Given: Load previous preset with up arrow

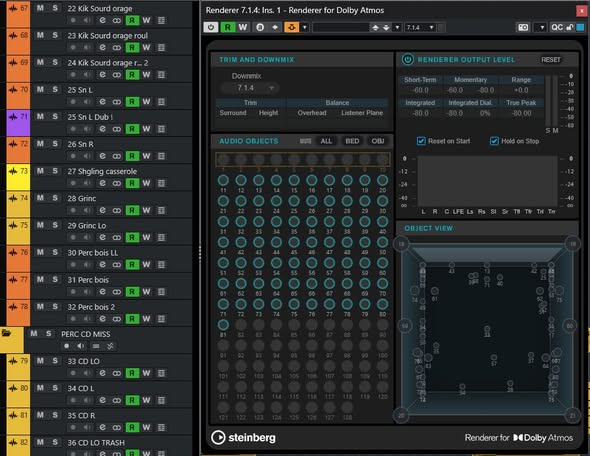Looking at the screenshot, I should 375,27.
